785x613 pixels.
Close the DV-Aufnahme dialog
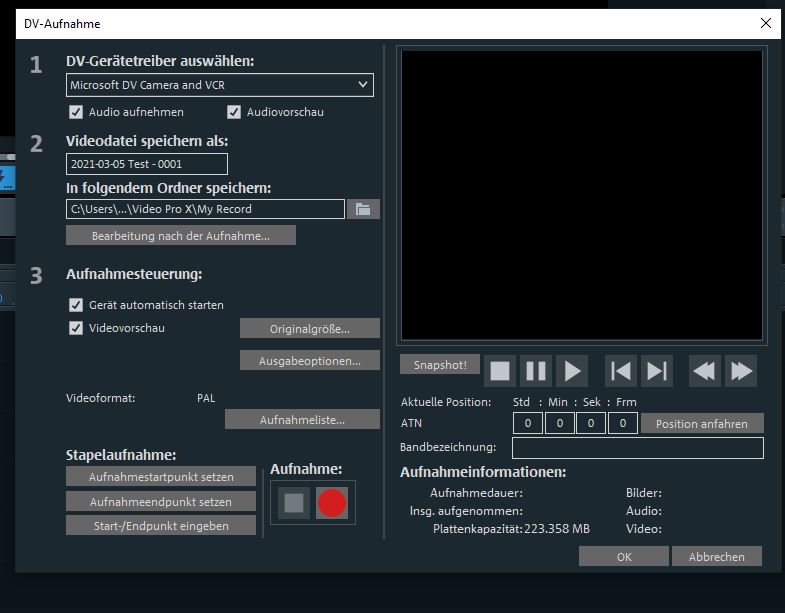coord(765,23)
